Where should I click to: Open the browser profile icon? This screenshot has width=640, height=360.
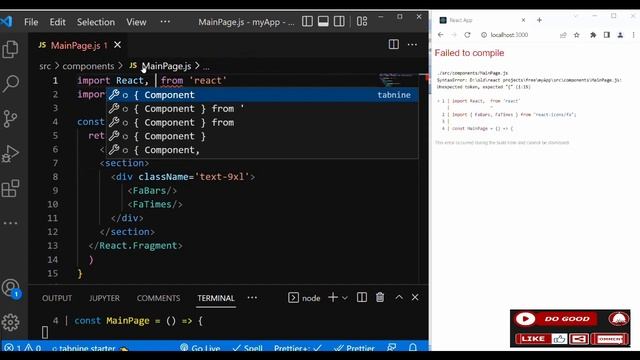coord(620,35)
